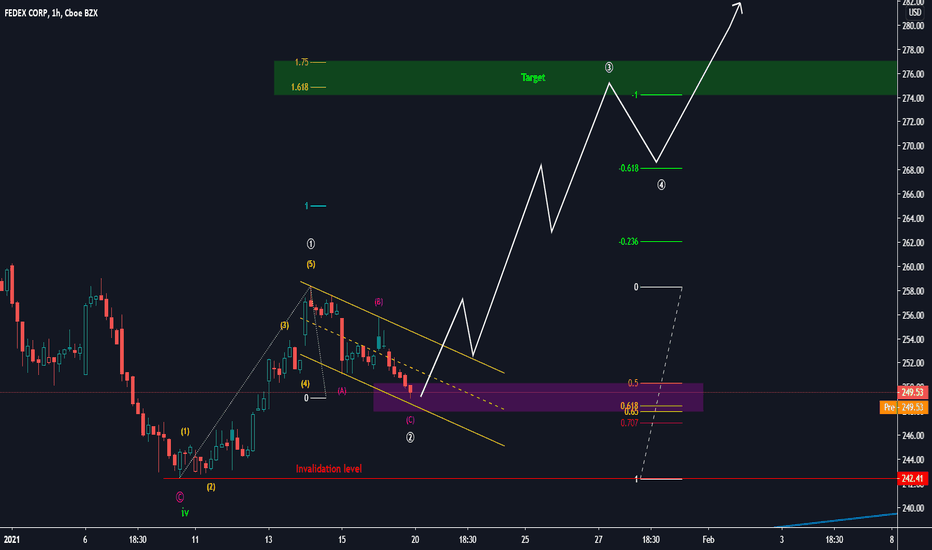Click the yellow (5) wave label
This screenshot has height=550, width=932.
pos(311,264)
